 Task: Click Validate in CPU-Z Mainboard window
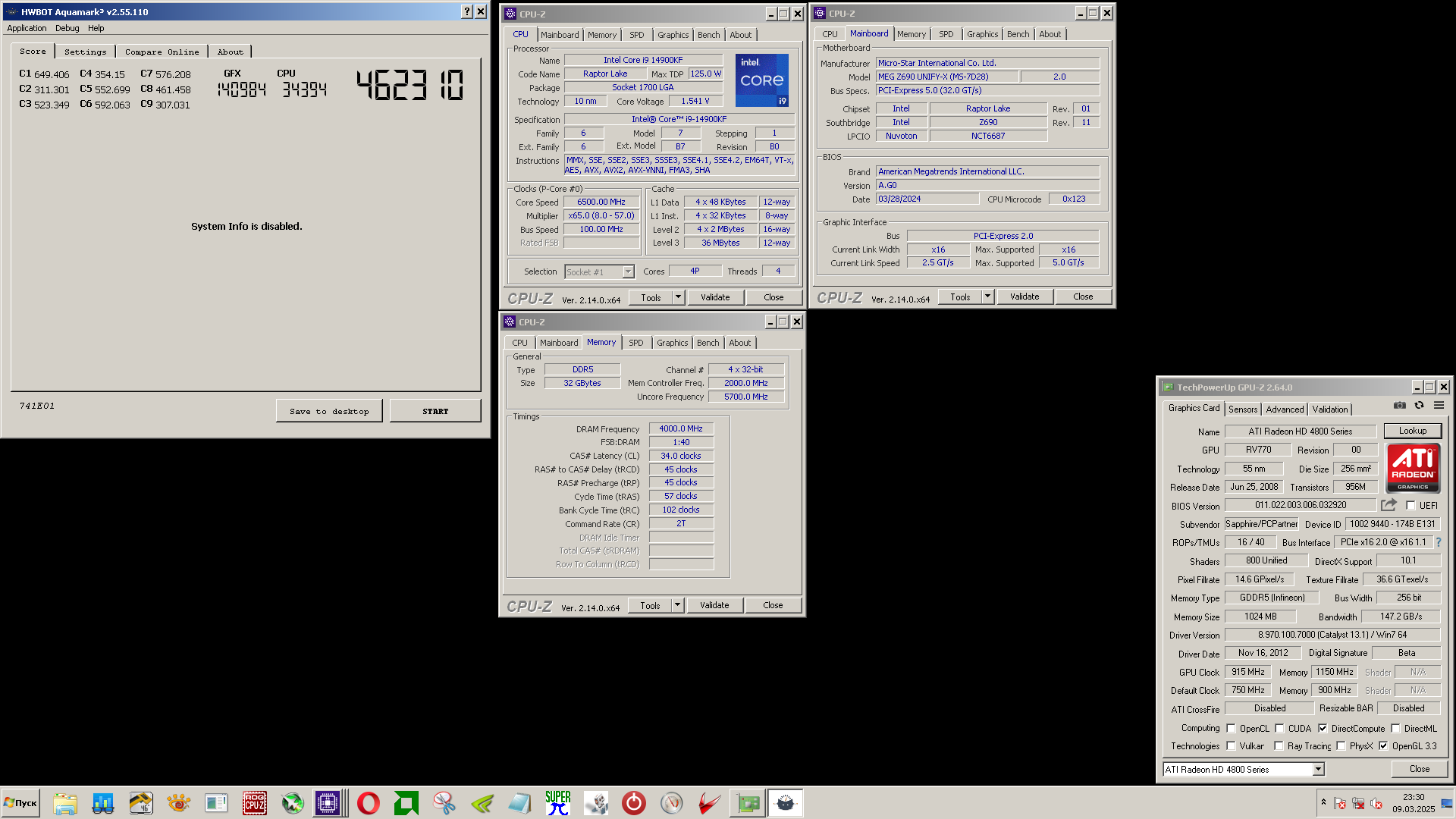1025,297
